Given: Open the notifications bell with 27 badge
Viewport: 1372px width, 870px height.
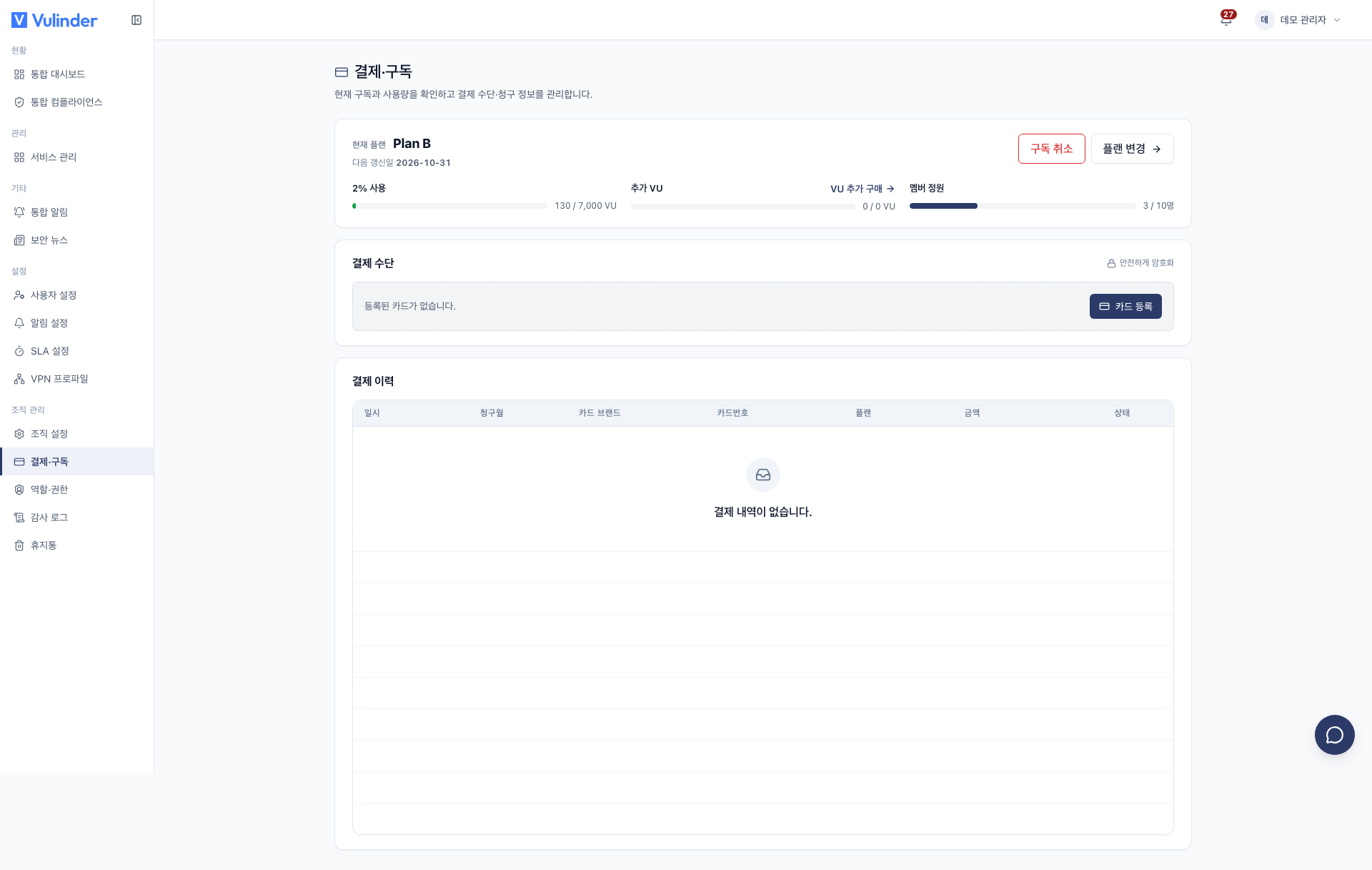Looking at the screenshot, I should tap(1226, 19).
